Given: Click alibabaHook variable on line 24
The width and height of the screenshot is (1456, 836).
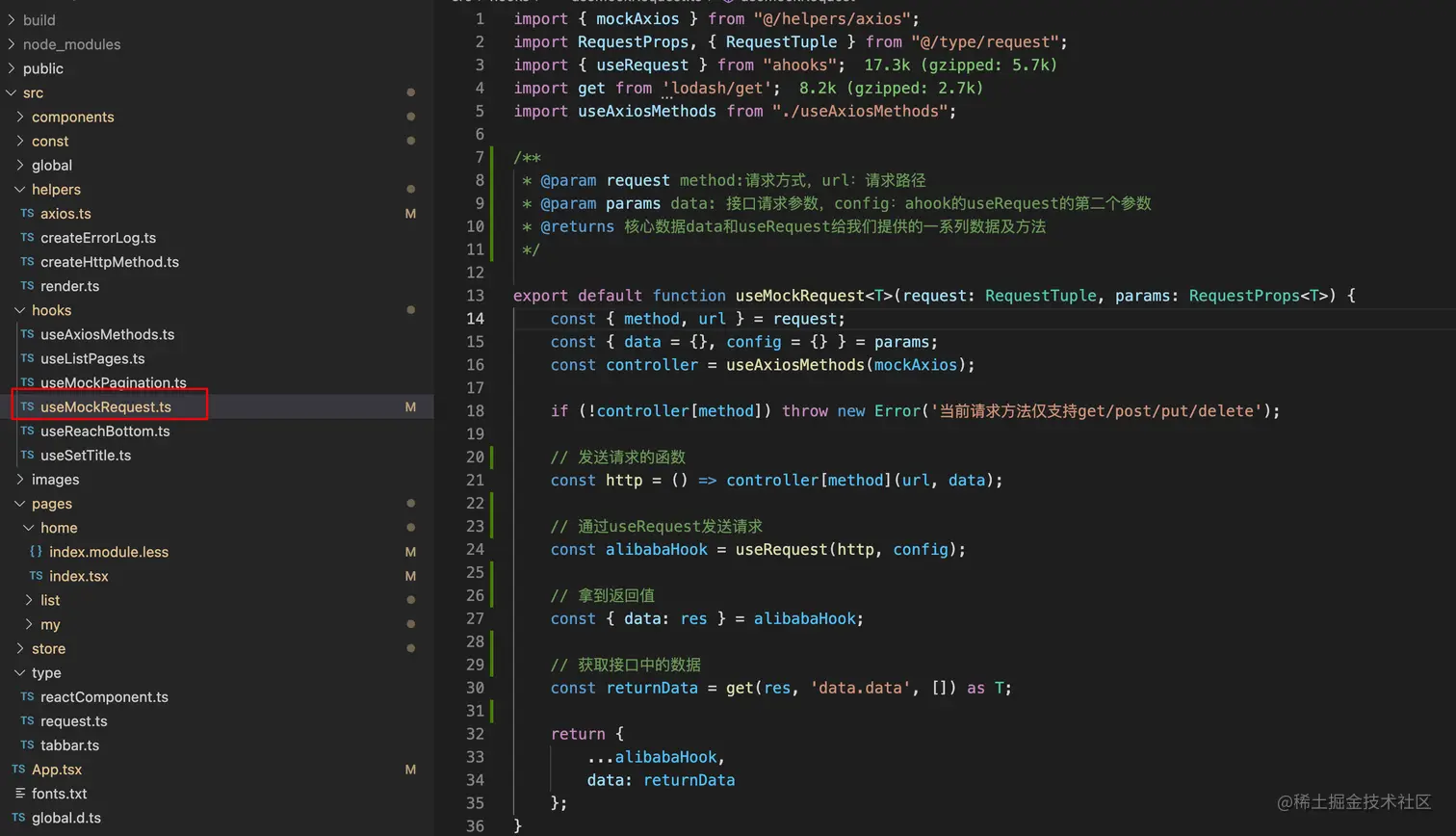Looking at the screenshot, I should [x=657, y=549].
